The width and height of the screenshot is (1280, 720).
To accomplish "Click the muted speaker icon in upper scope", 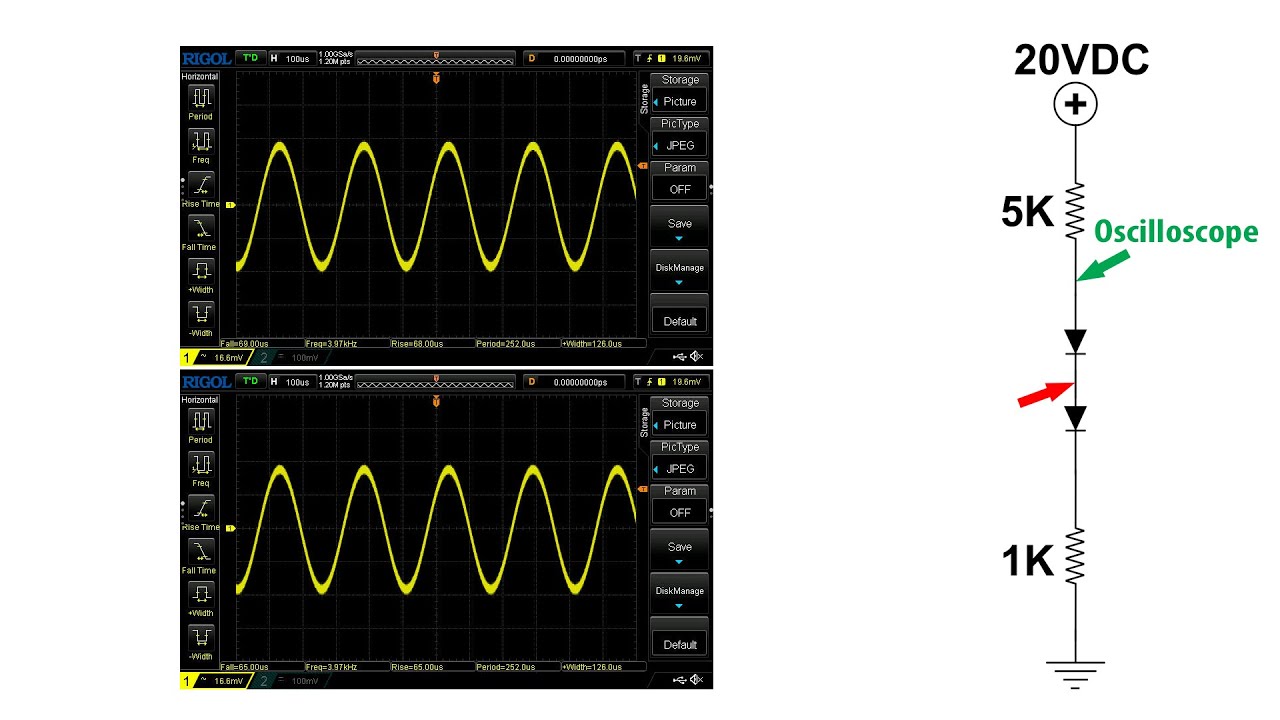I will click(x=697, y=357).
